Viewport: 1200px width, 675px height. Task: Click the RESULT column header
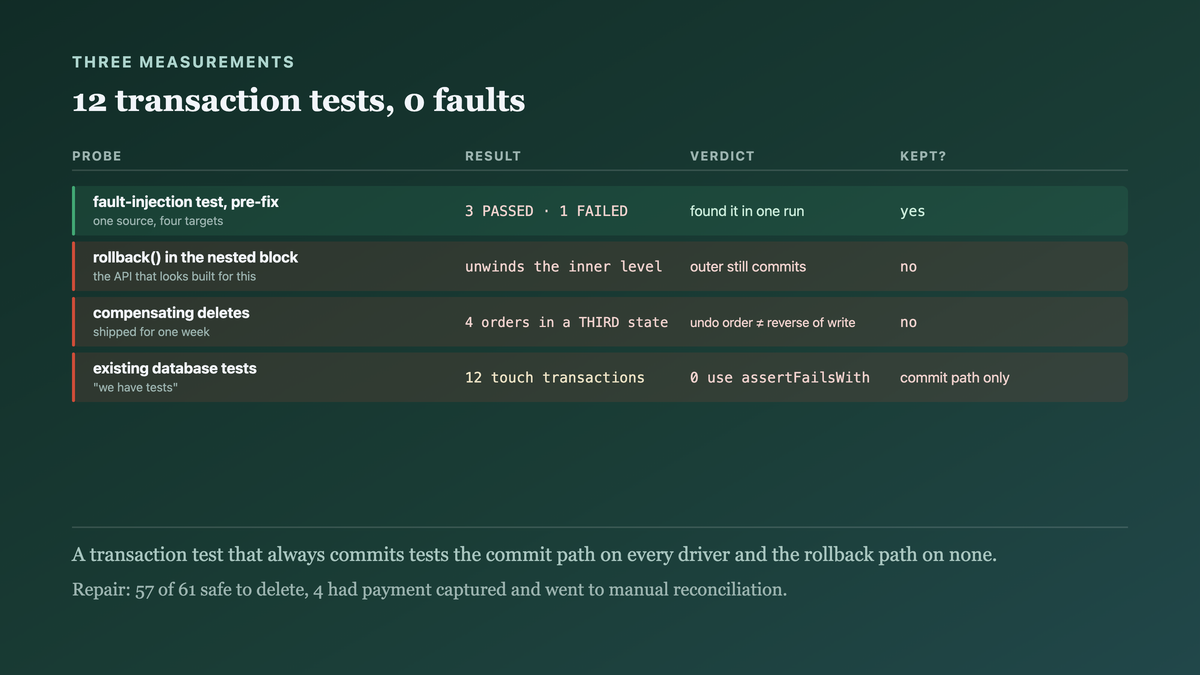coord(493,156)
